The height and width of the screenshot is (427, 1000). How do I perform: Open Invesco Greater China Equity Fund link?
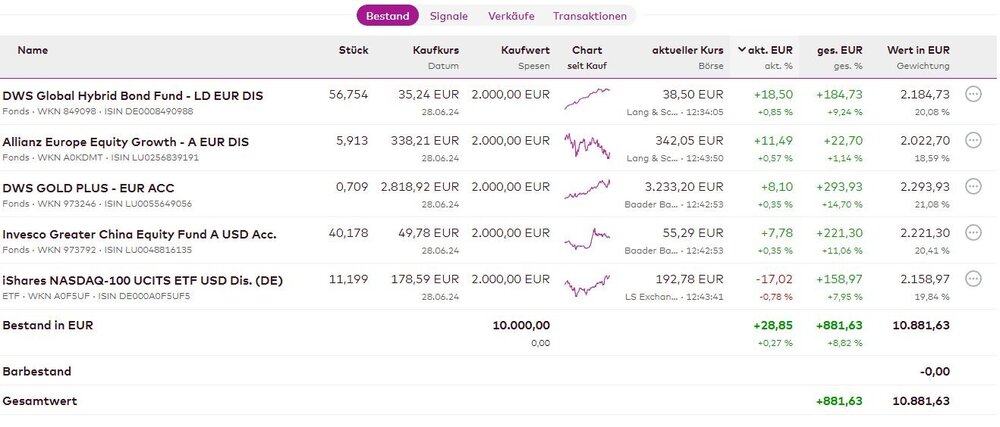[139, 234]
